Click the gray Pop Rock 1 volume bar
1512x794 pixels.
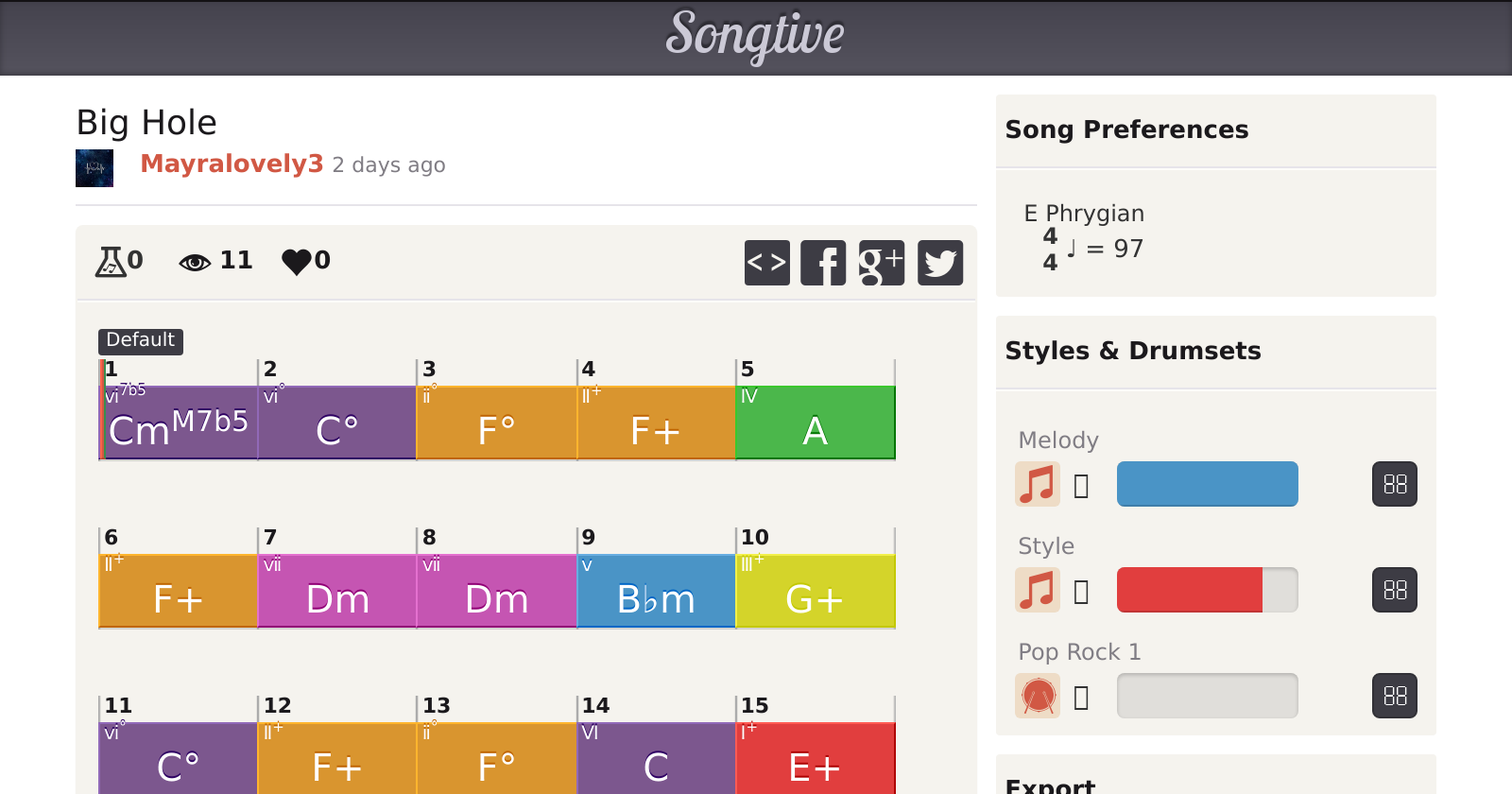(1207, 696)
